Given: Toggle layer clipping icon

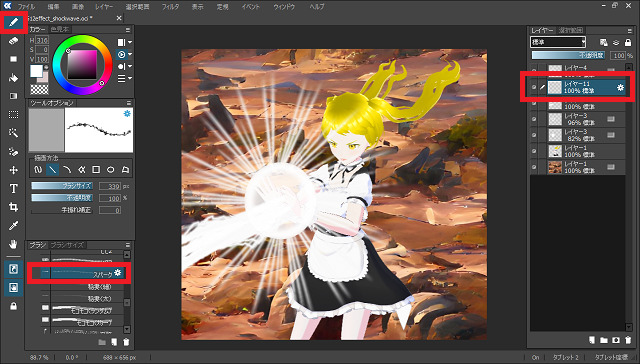Looking at the screenshot, I should (x=616, y=42).
